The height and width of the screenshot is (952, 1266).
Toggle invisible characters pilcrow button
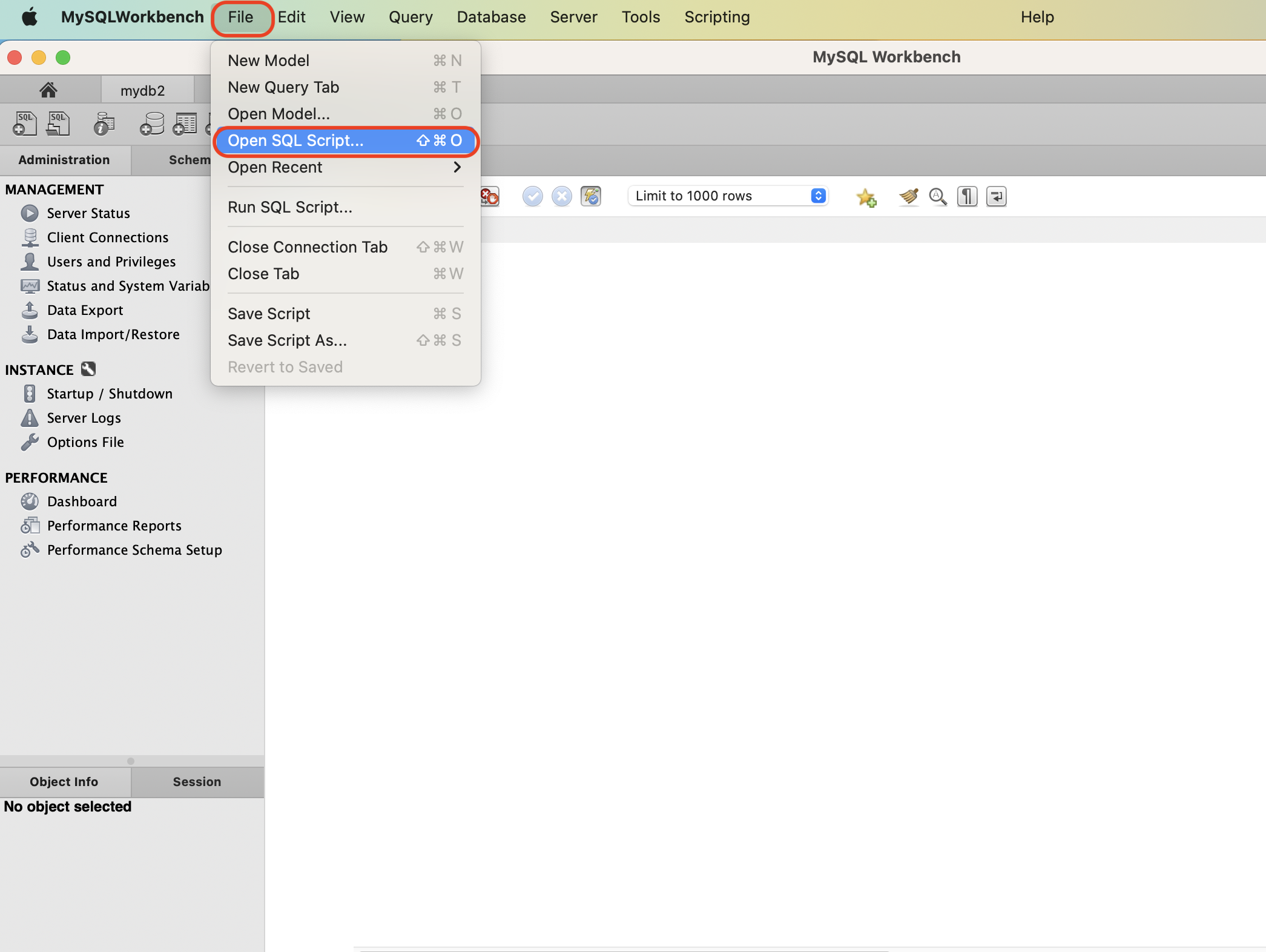[967, 196]
